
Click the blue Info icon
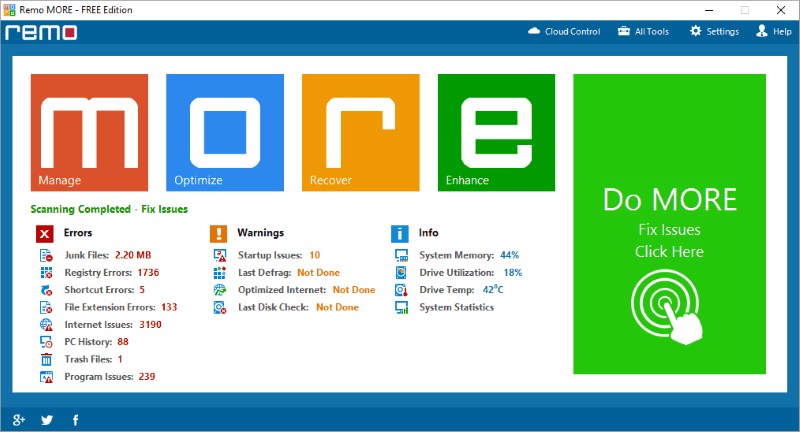coord(399,234)
